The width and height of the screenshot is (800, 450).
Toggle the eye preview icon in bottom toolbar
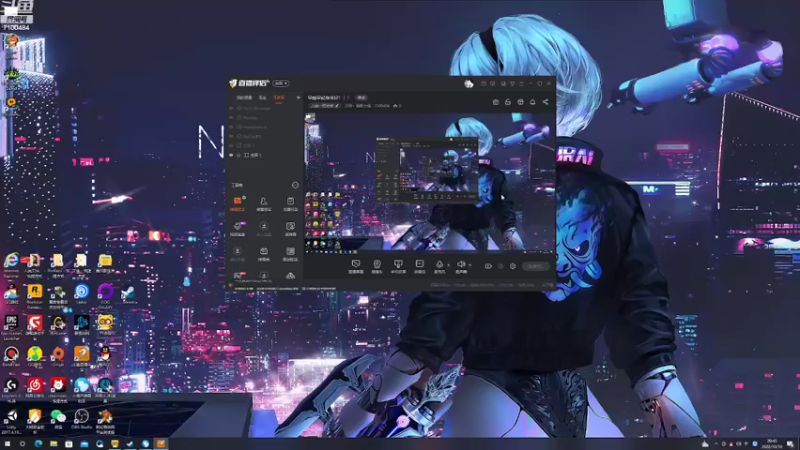click(488, 266)
